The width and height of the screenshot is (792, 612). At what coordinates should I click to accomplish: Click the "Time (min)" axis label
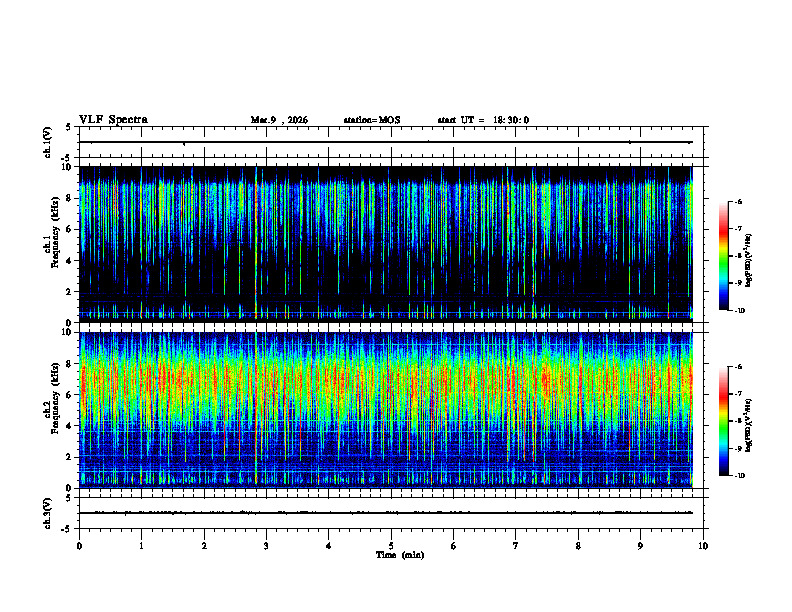coord(400,555)
